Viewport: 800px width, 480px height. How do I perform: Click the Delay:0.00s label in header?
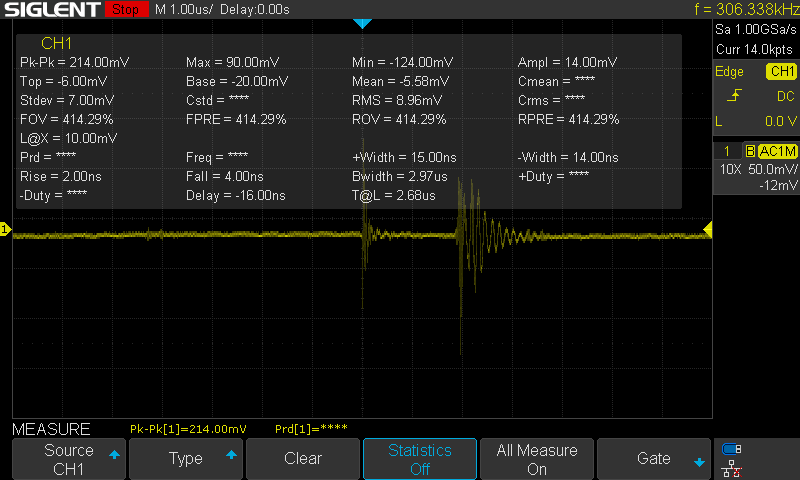255,9
